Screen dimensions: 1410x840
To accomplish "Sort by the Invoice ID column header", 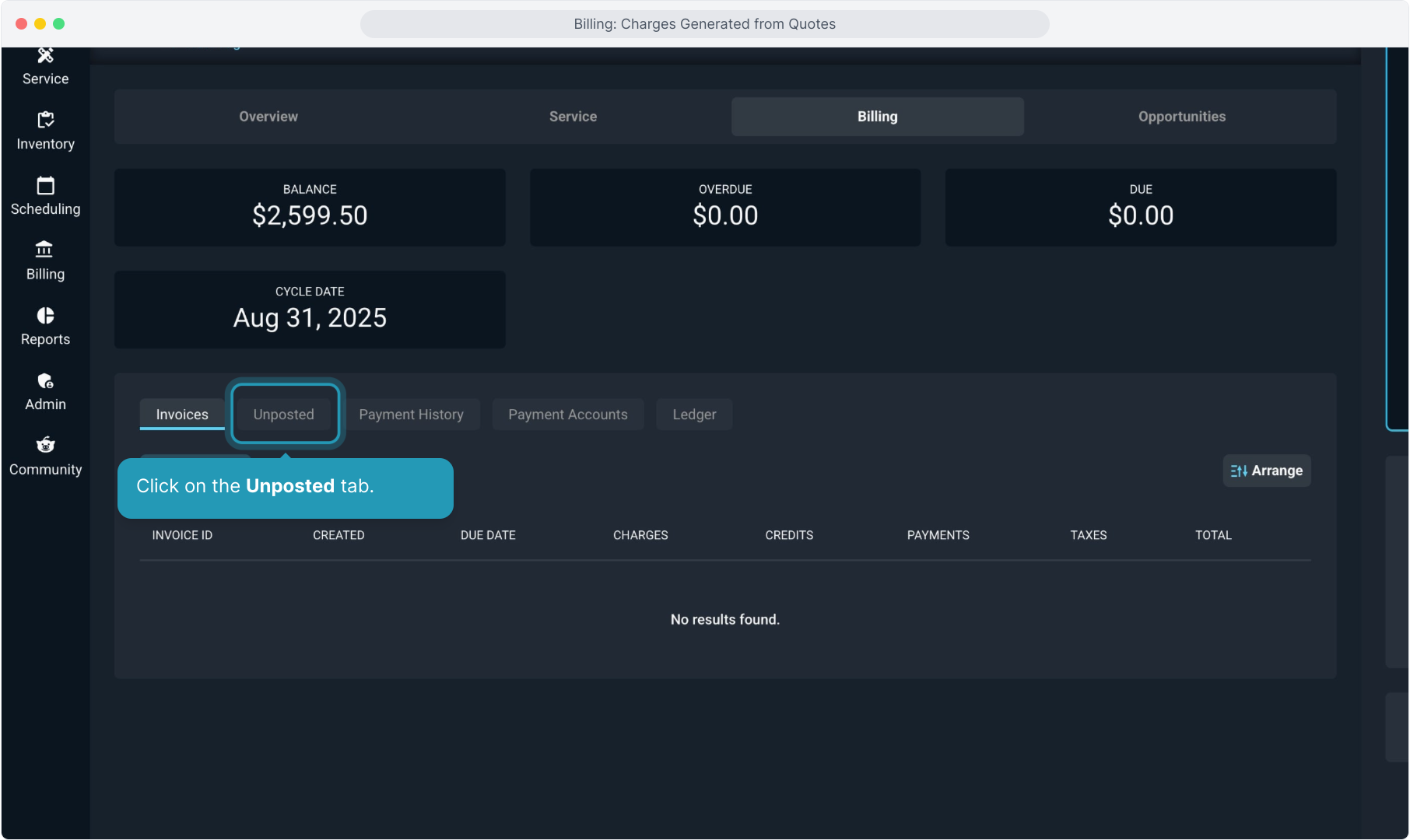I will point(182,535).
